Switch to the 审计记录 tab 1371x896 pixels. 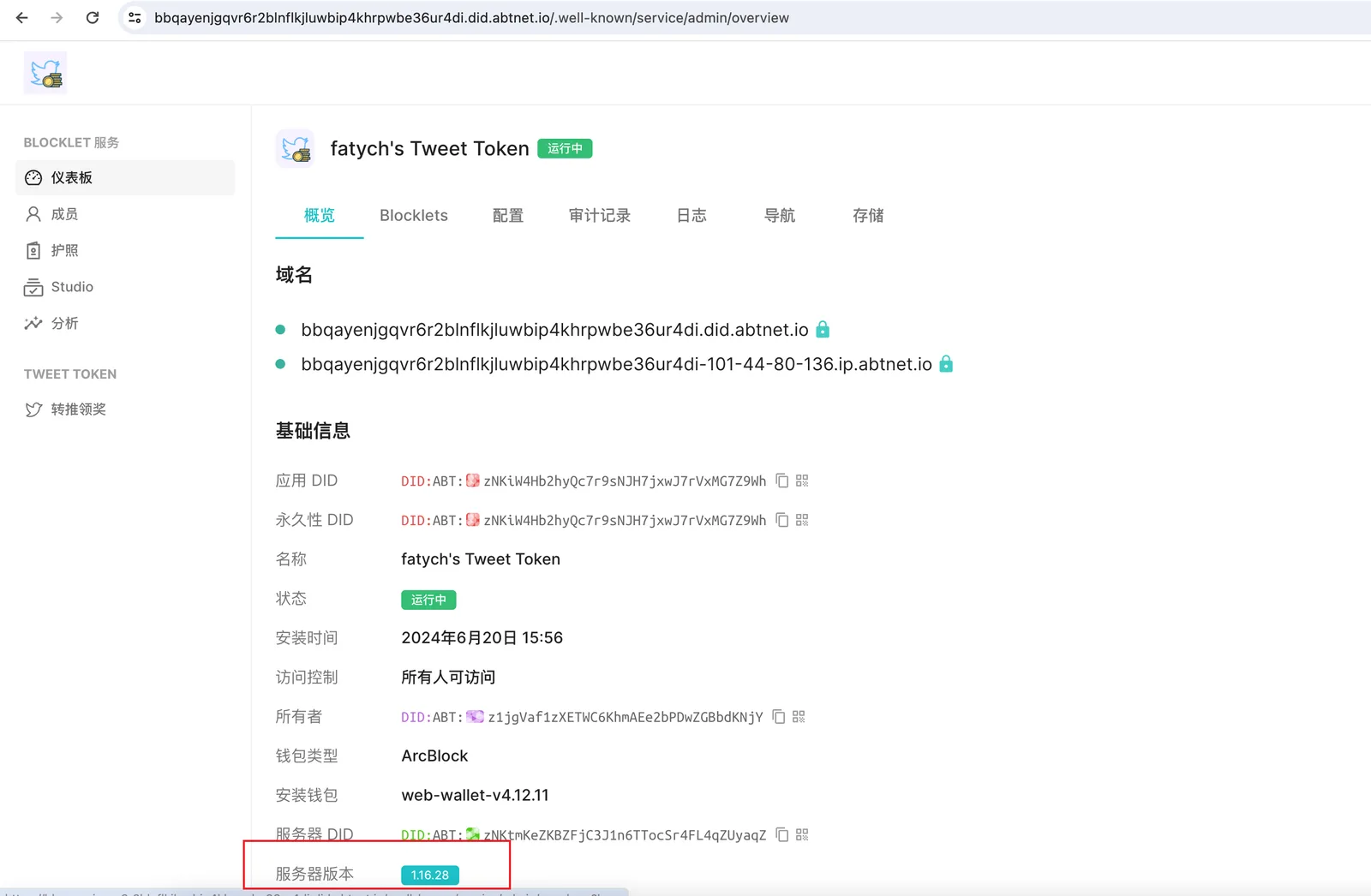(x=600, y=216)
